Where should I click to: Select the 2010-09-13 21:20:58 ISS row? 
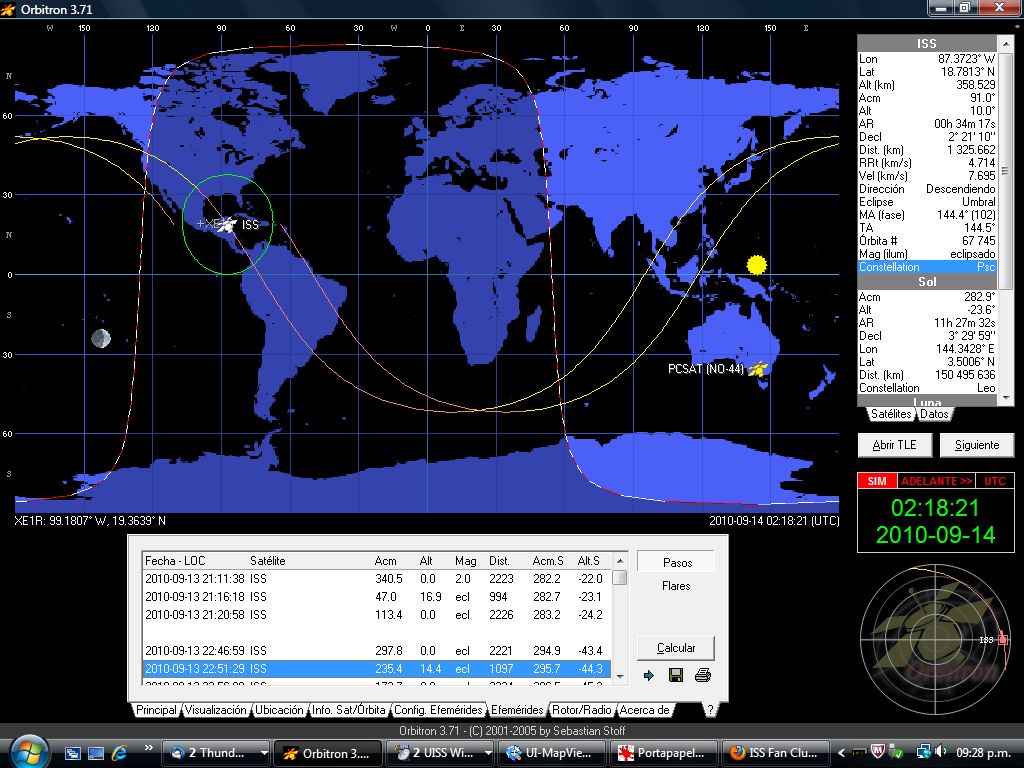pyautogui.click(x=377, y=615)
